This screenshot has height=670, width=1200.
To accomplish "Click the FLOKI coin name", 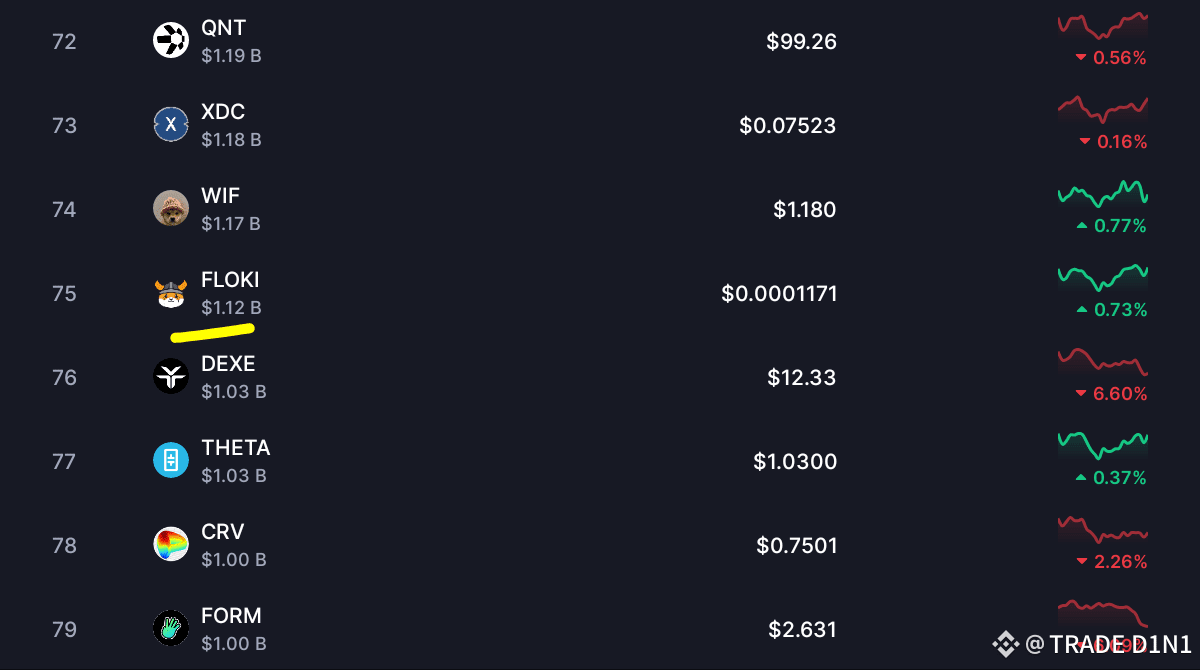I will click(x=230, y=280).
